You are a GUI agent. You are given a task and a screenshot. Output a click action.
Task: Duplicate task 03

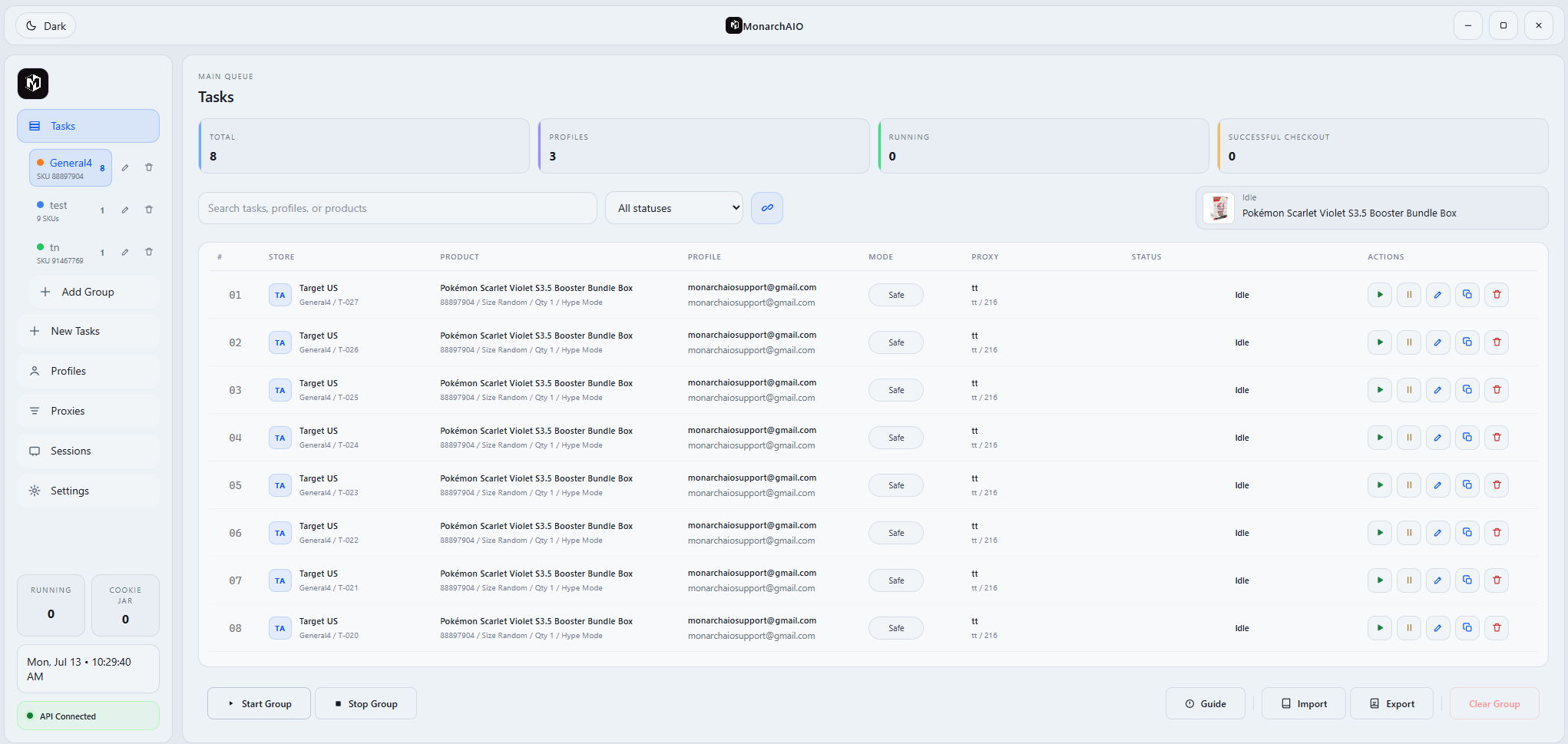tap(1467, 390)
